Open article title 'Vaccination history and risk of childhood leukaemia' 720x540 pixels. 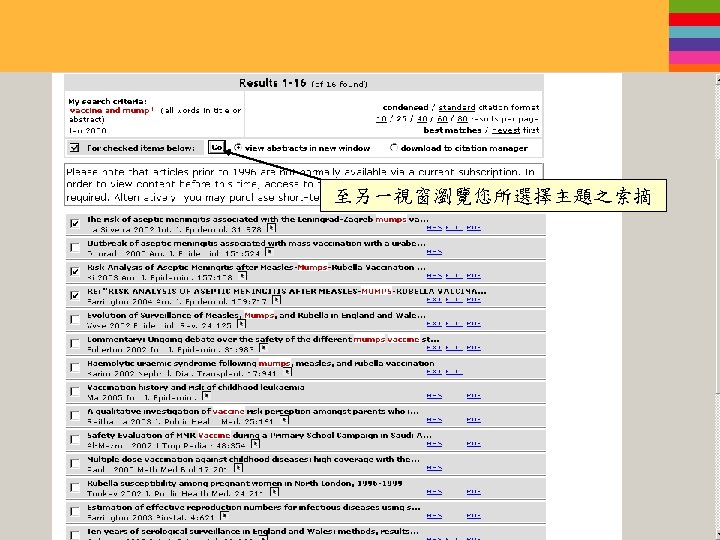[196, 387]
